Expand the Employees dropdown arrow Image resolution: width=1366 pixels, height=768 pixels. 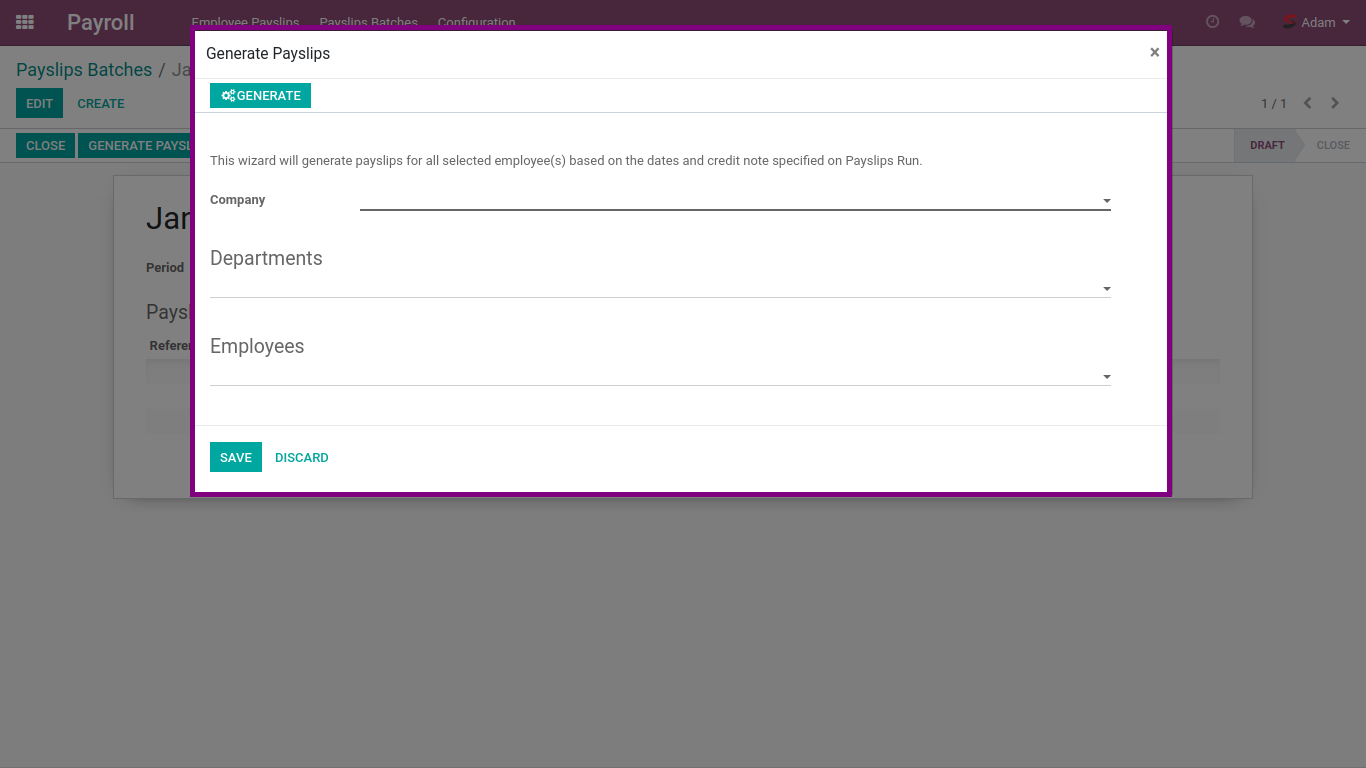click(x=1106, y=377)
